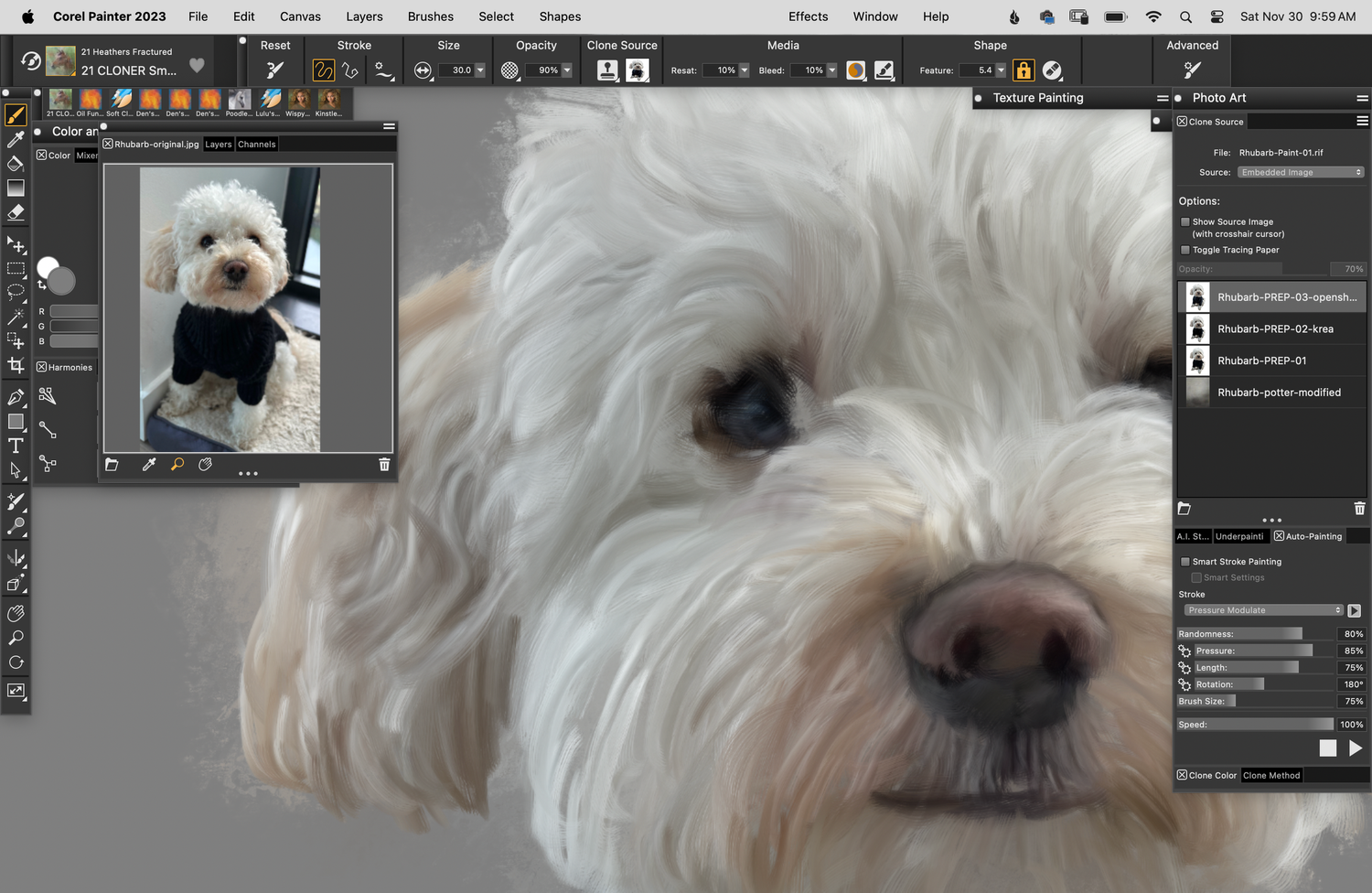Switch to the Clone Method tab
This screenshot has height=893, width=1372.
tap(1271, 775)
